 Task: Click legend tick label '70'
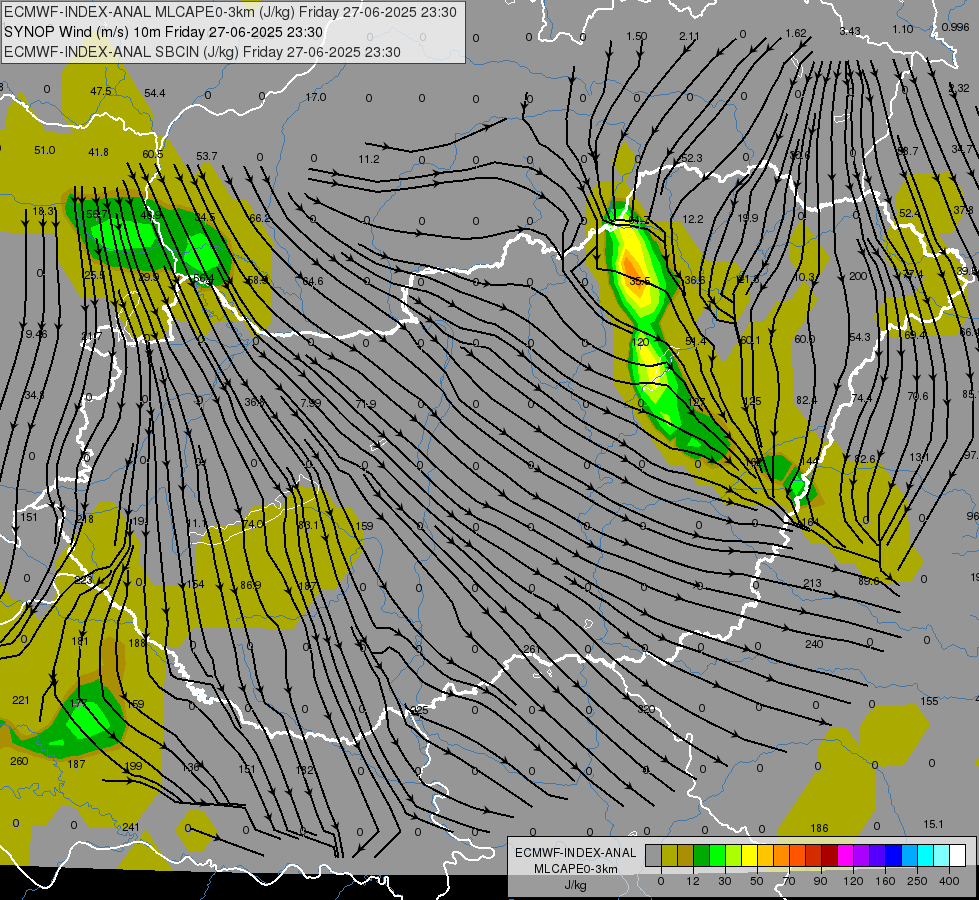pos(789,881)
